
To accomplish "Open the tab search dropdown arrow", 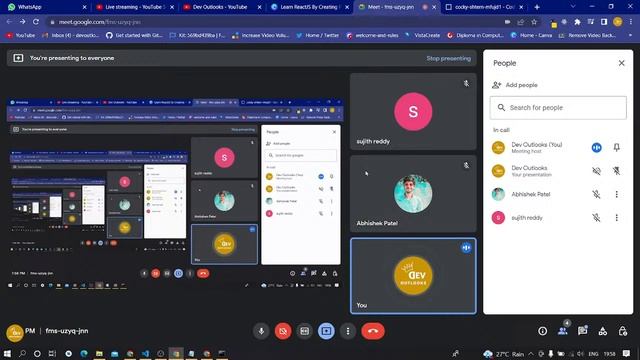I will coord(573,7).
